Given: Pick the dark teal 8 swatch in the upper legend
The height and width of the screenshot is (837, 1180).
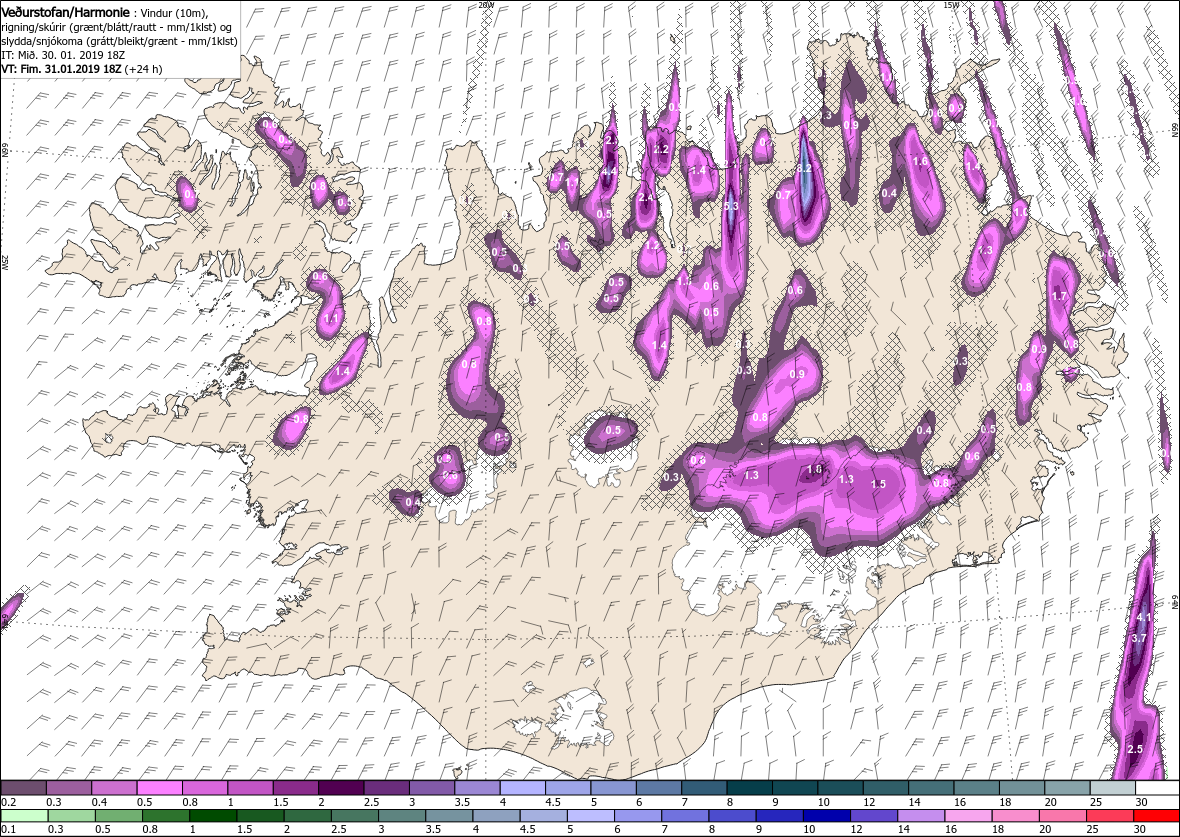Looking at the screenshot, I should click(751, 787).
